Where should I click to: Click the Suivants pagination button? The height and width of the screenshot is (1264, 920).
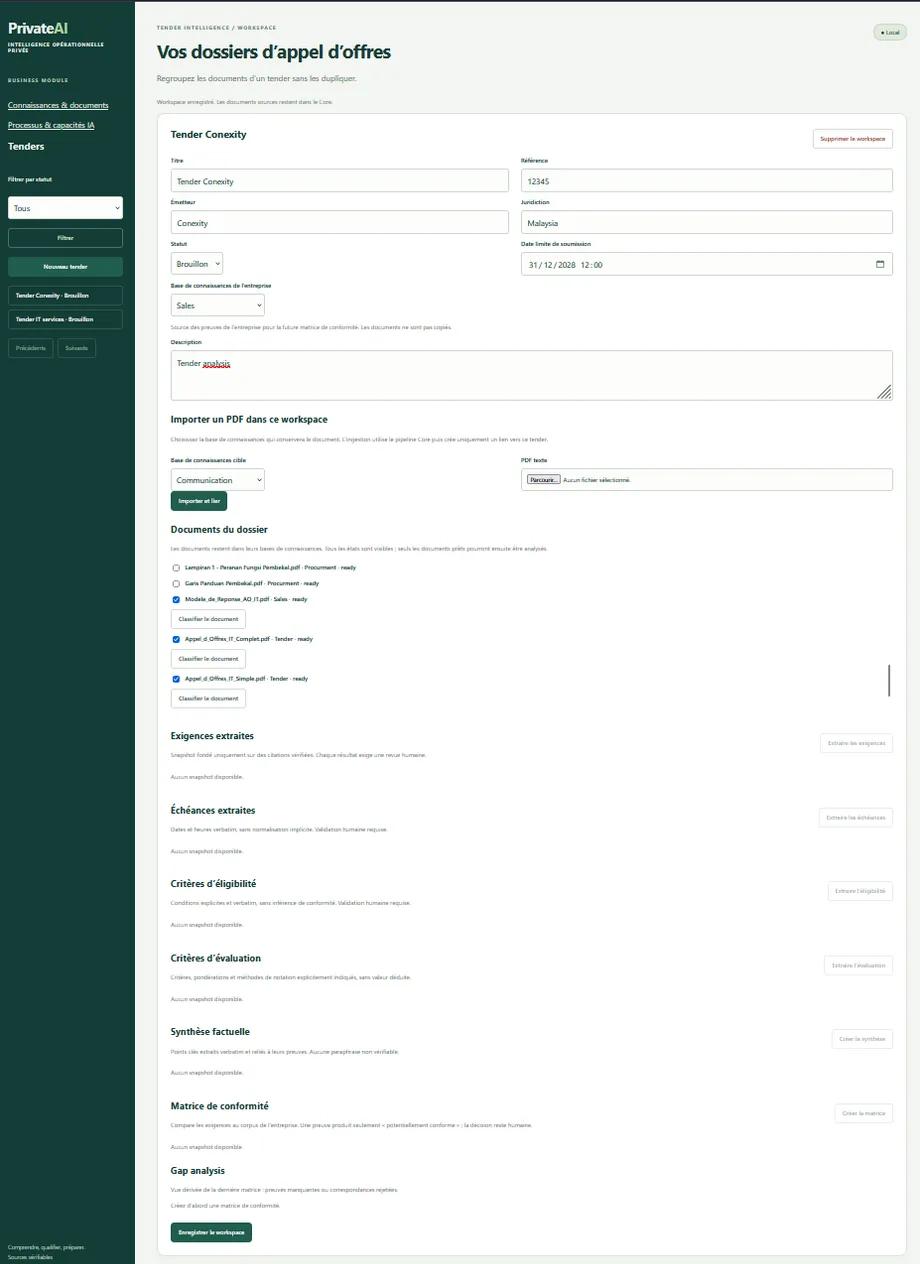tap(77, 348)
